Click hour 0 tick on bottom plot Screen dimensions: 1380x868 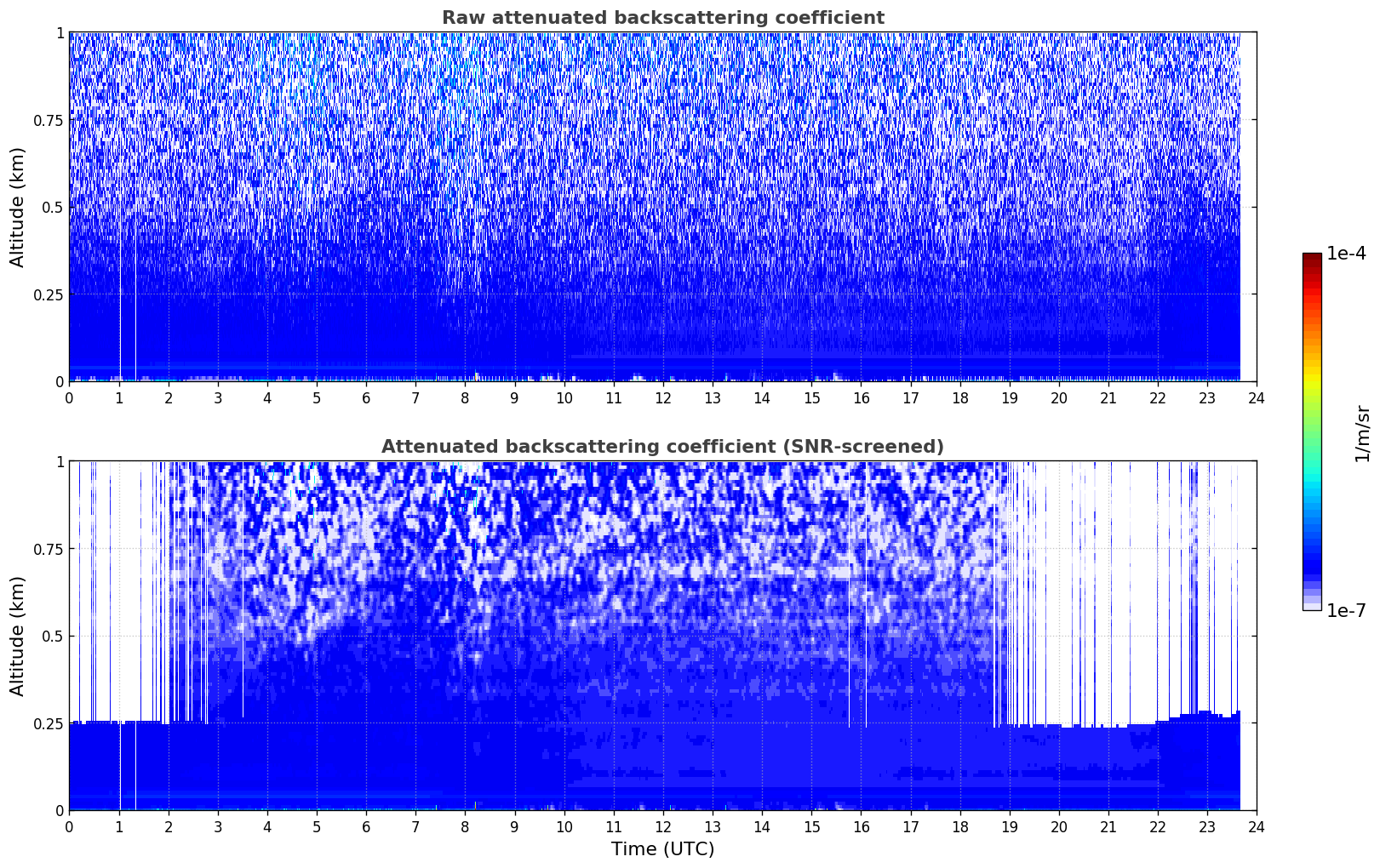69,826
